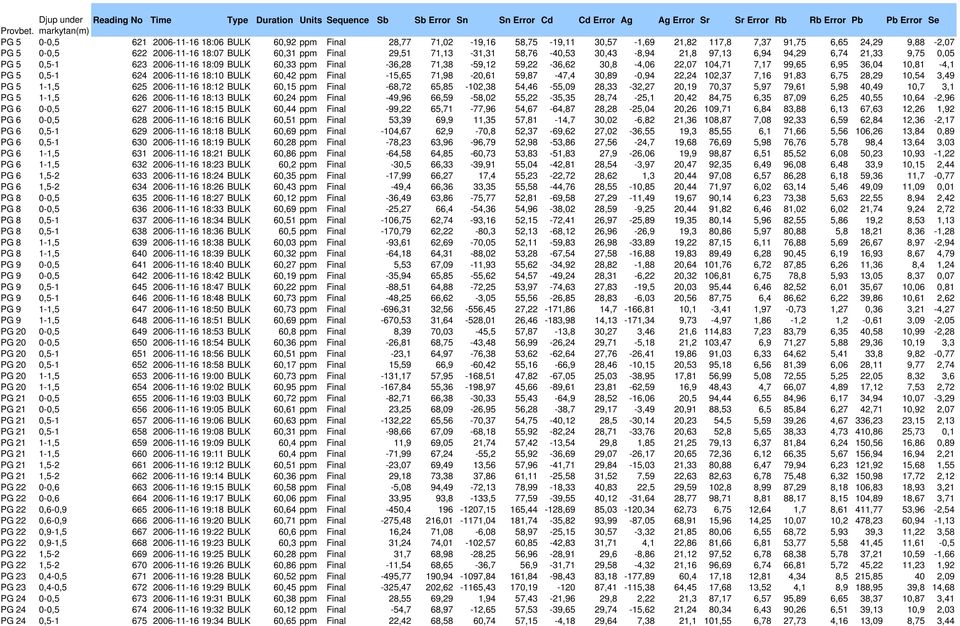The width and height of the screenshot is (960, 626).
Task: Click reading number 673 cell
Action: click(x=139, y=598)
